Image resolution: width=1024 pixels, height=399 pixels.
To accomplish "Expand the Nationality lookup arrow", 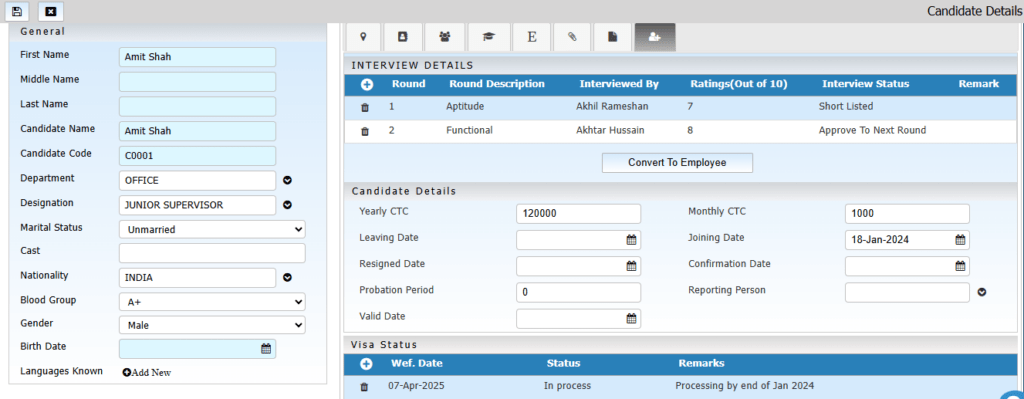I will pos(287,278).
